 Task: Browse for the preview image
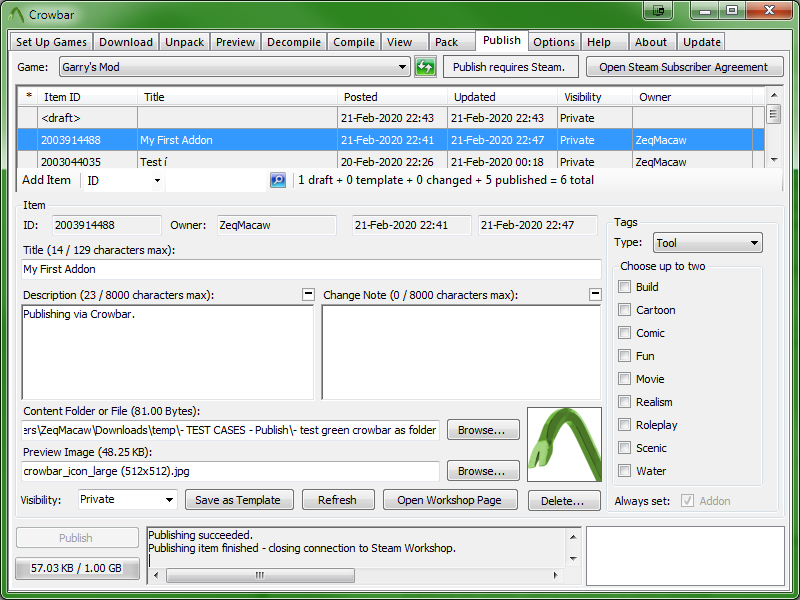pos(483,470)
